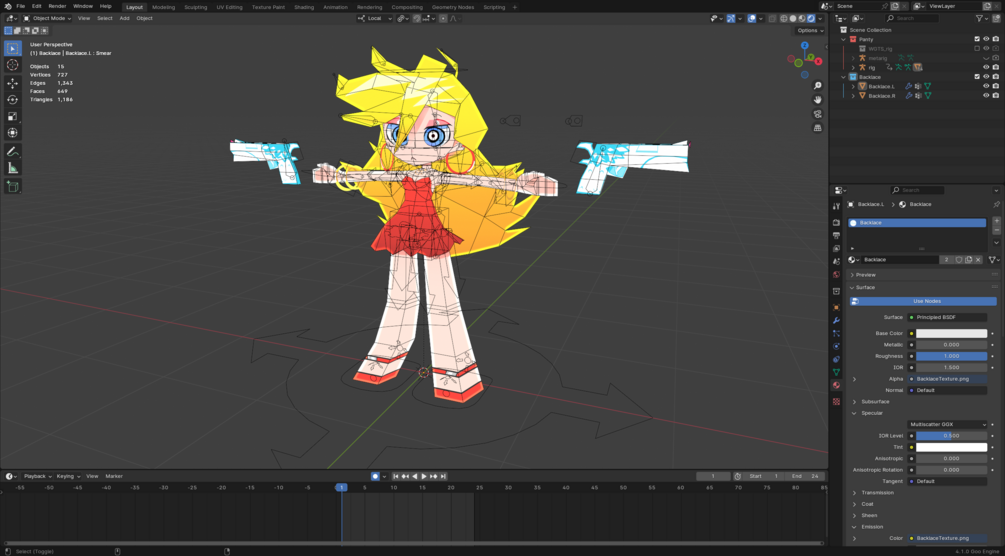Image resolution: width=1005 pixels, height=556 pixels.
Task: Activate the Scale tool
Action: point(12,116)
